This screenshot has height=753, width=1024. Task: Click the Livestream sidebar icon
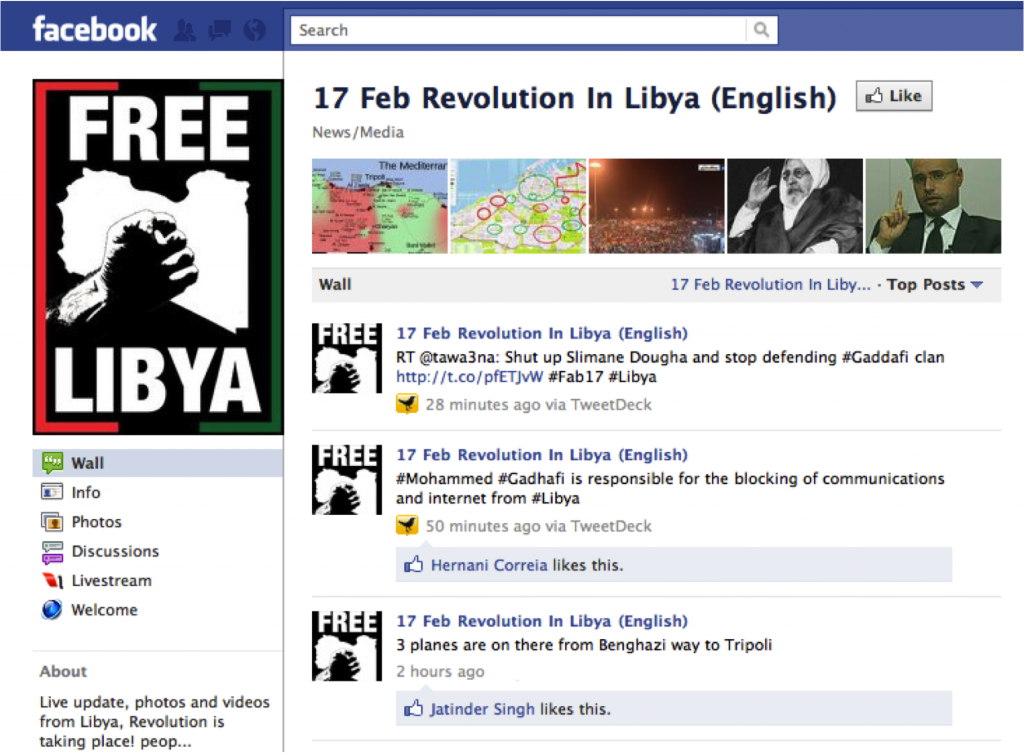pyautogui.click(x=52, y=581)
